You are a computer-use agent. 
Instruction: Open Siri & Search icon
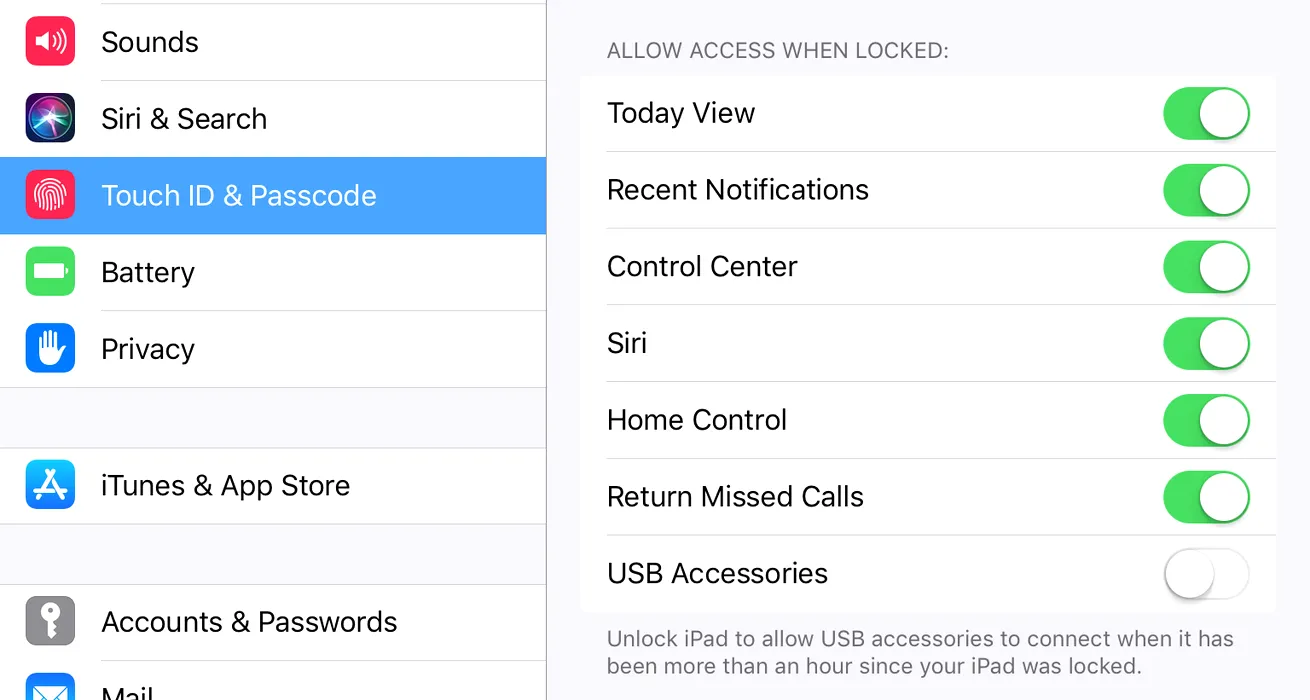pyautogui.click(x=50, y=118)
